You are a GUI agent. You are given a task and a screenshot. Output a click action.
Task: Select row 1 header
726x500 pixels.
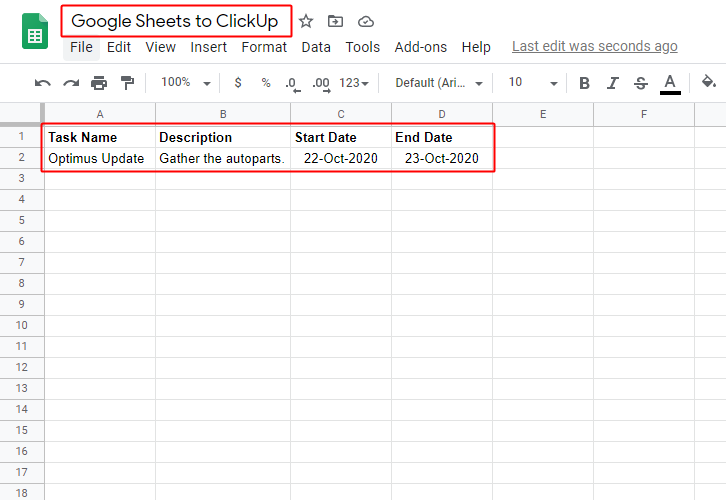(x=21, y=137)
